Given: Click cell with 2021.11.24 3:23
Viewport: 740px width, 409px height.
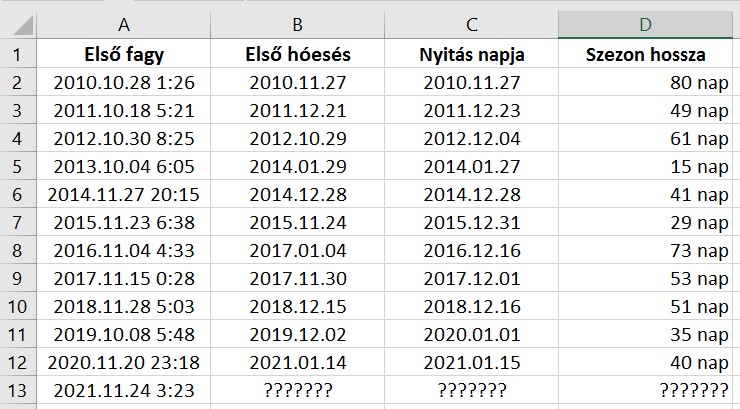Looking at the screenshot, I should tap(124, 390).
